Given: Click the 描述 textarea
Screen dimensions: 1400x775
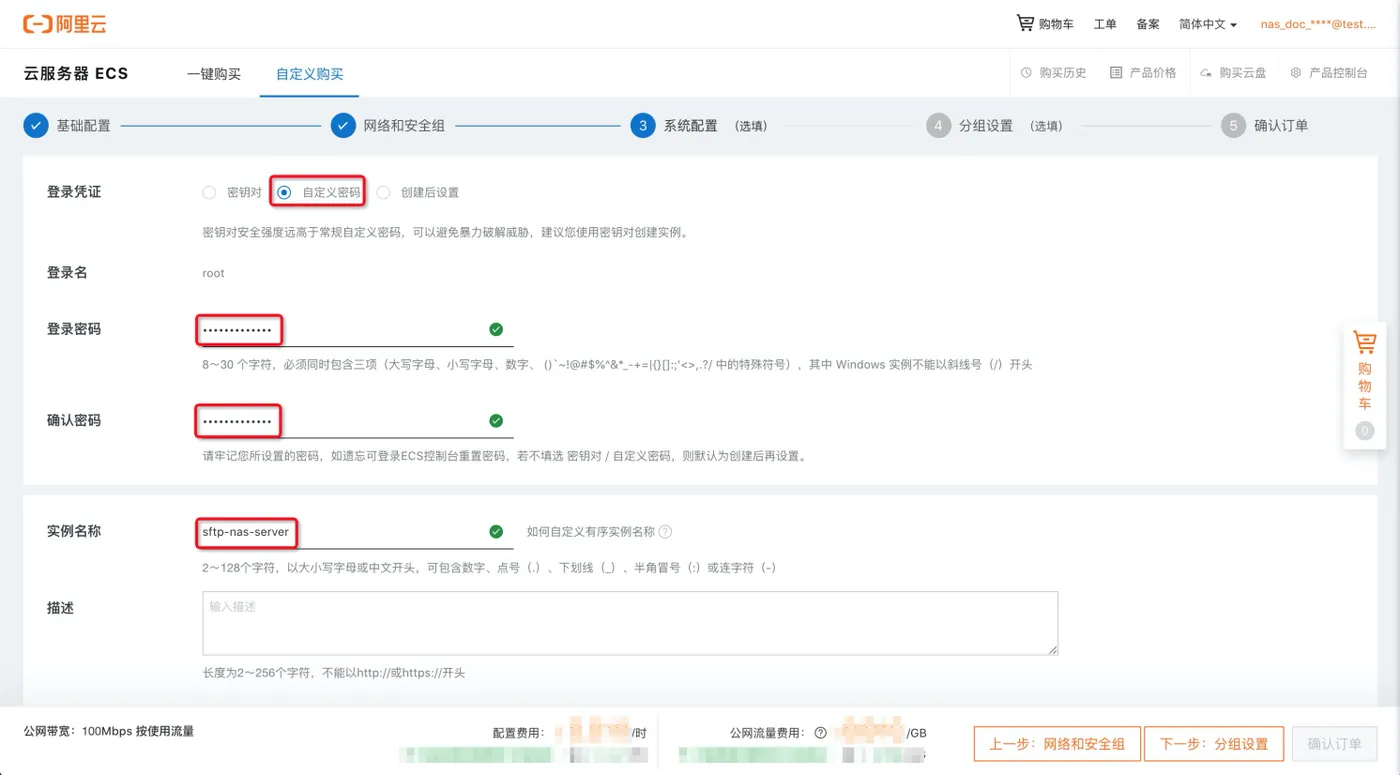Looking at the screenshot, I should [x=630, y=623].
